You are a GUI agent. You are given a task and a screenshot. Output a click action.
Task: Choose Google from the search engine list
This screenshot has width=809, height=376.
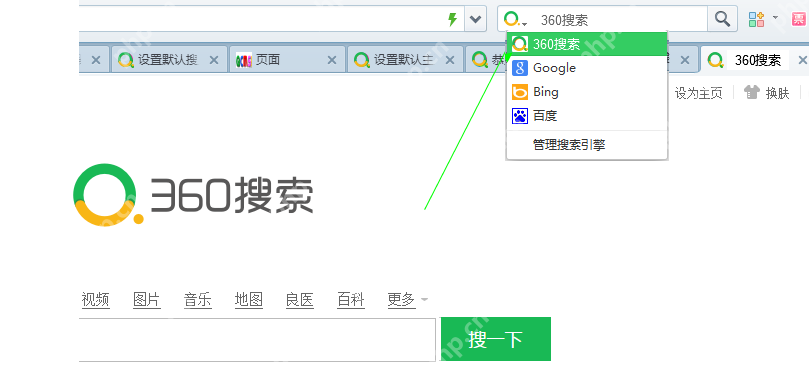point(587,68)
